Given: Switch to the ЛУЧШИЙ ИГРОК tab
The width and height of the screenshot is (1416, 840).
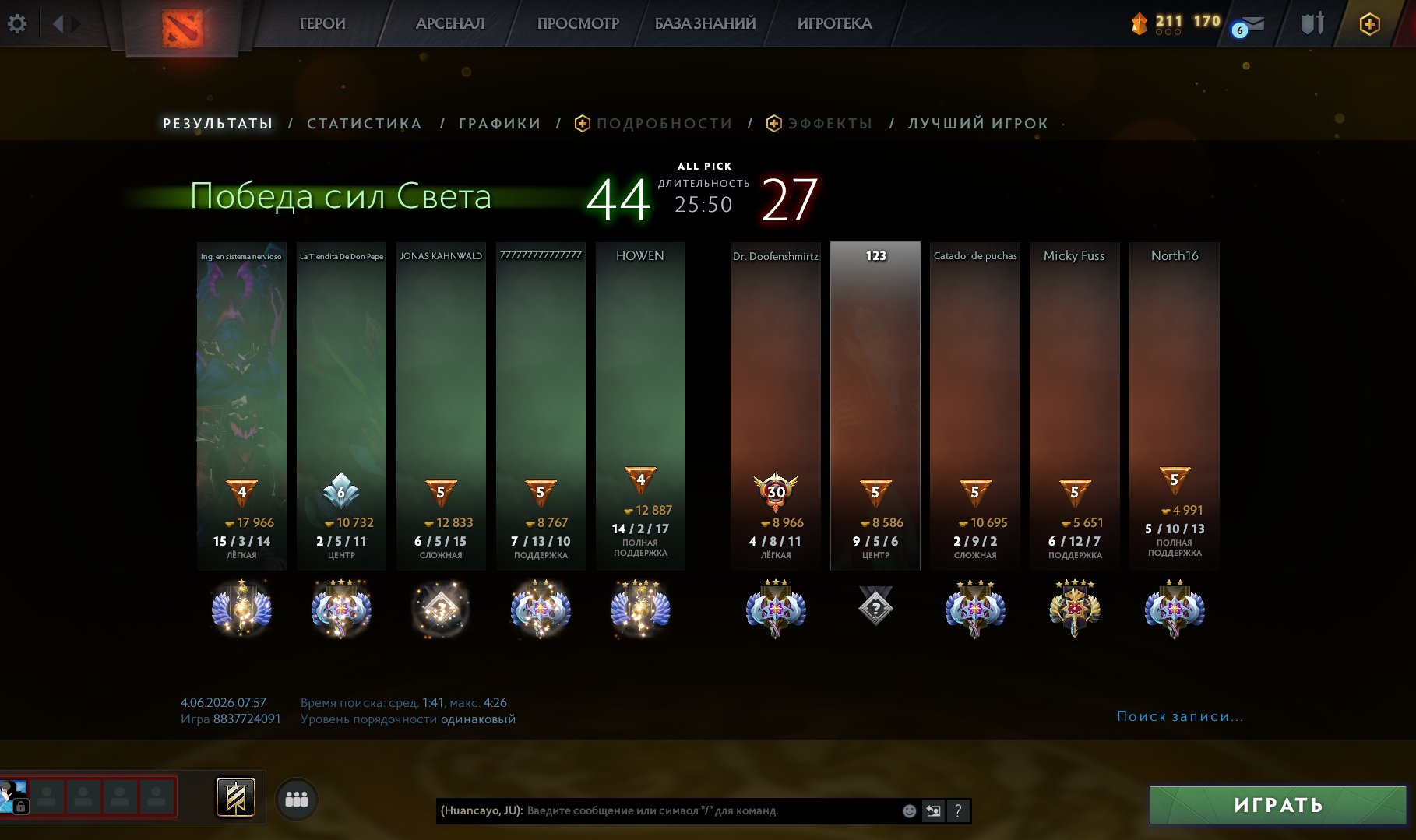Looking at the screenshot, I should [x=978, y=124].
